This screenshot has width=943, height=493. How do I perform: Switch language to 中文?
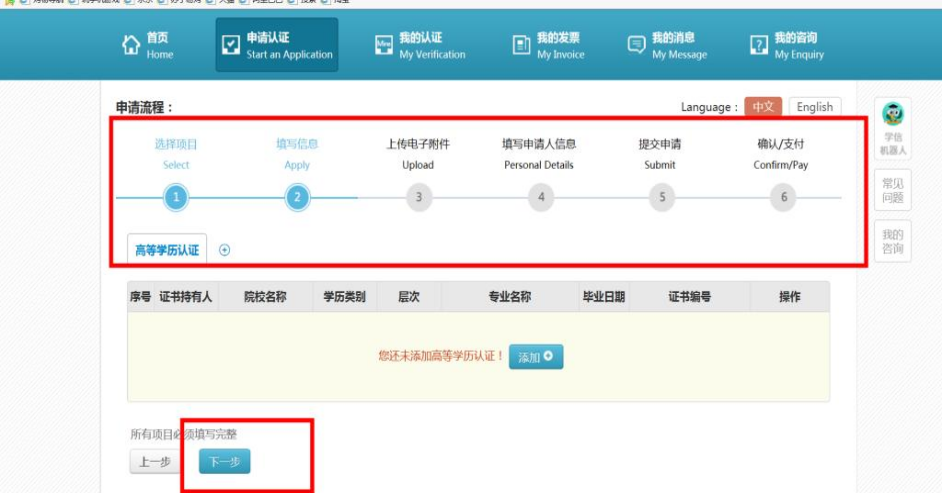[x=764, y=107]
